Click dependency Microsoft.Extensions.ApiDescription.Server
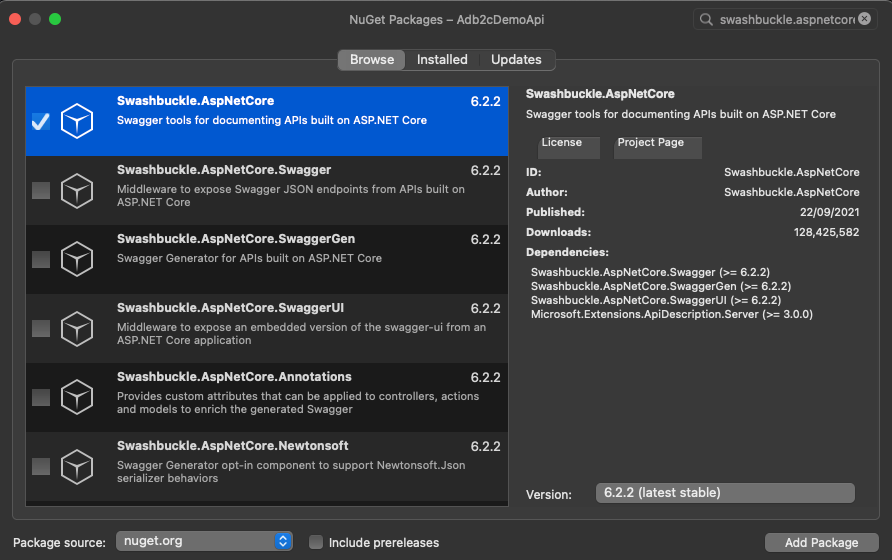This screenshot has height=560, width=892. (x=672, y=314)
